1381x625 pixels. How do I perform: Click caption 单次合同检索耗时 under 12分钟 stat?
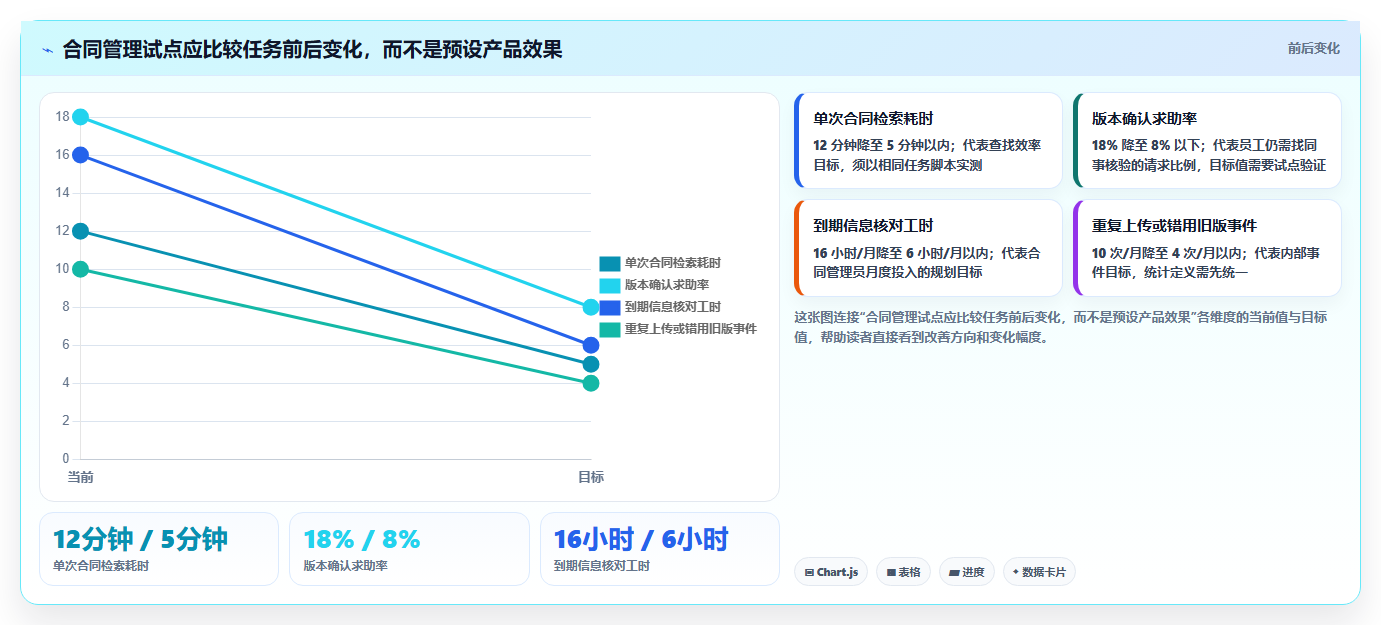point(101,566)
